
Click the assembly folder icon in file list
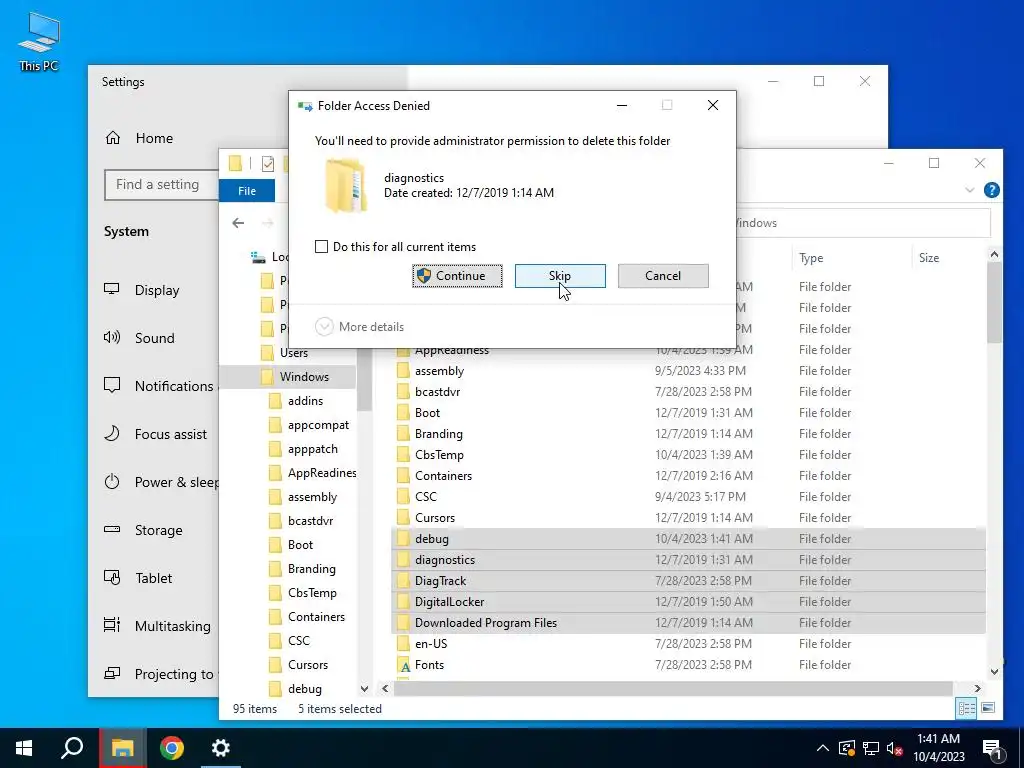click(x=404, y=371)
